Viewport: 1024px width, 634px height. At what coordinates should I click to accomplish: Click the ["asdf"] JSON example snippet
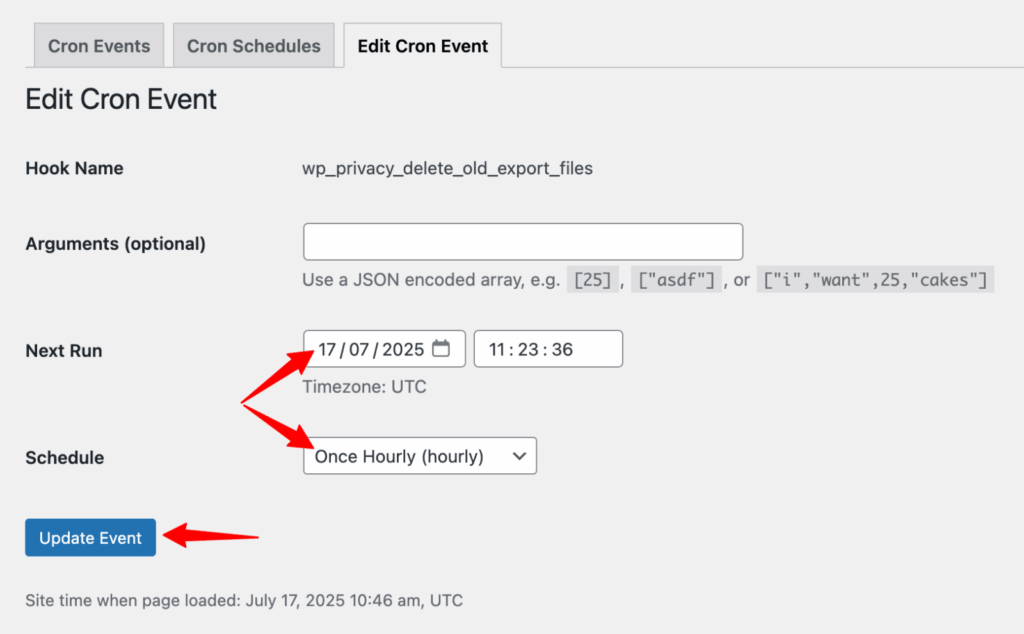coord(676,279)
